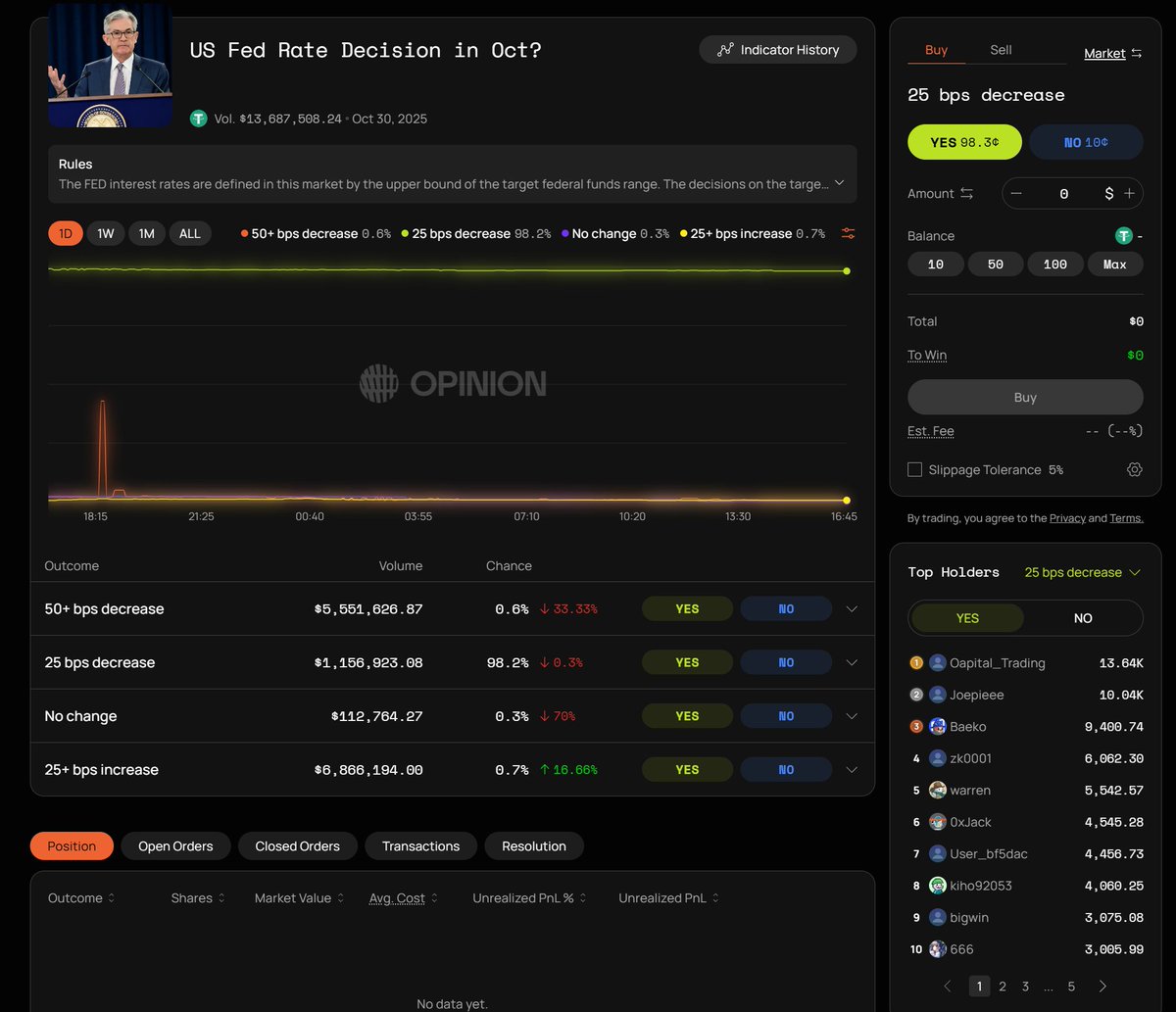
Task: Enable the Slippage Tolerance checkbox
Action: coord(914,469)
